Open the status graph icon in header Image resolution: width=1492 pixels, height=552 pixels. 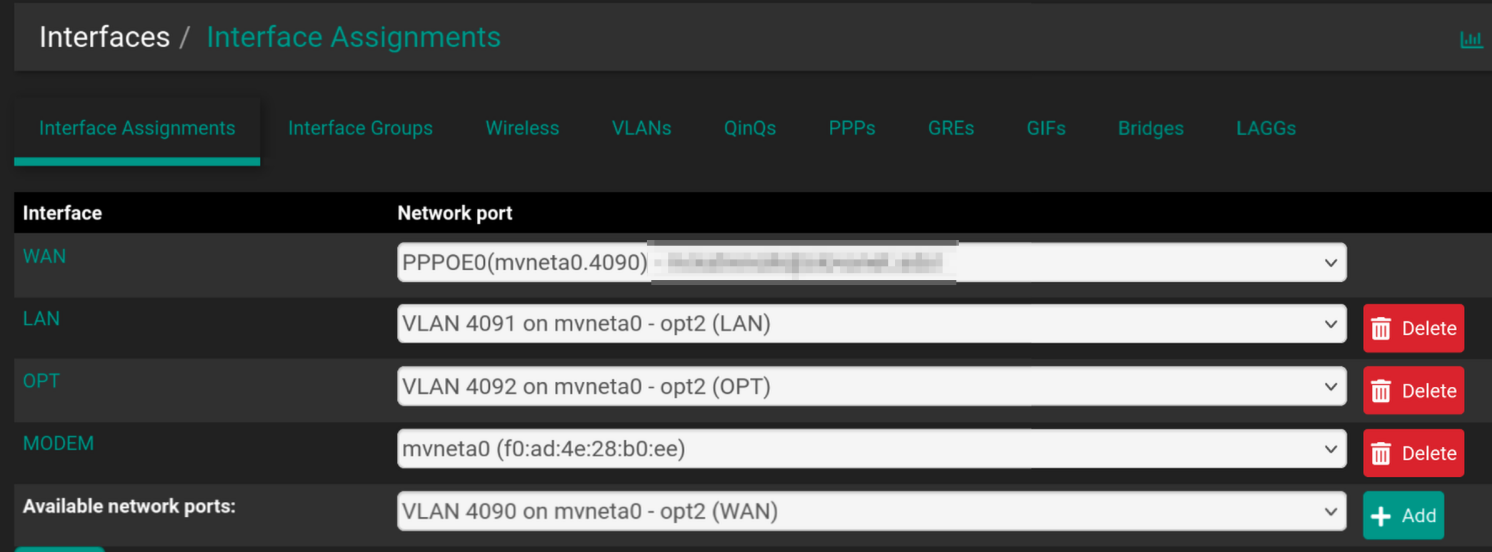click(x=1471, y=39)
